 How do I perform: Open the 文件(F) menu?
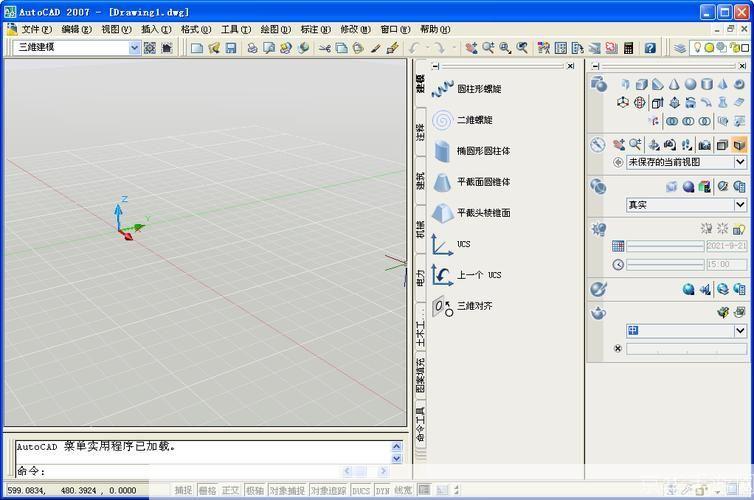(37, 29)
